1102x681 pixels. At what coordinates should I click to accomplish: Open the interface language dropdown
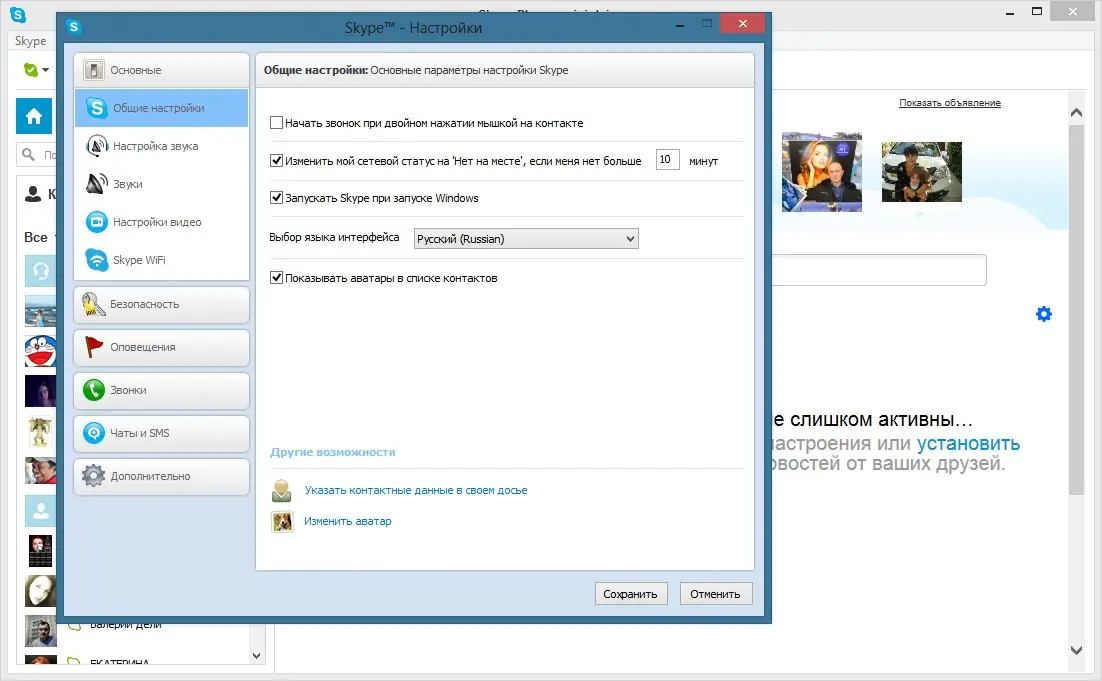[526, 239]
